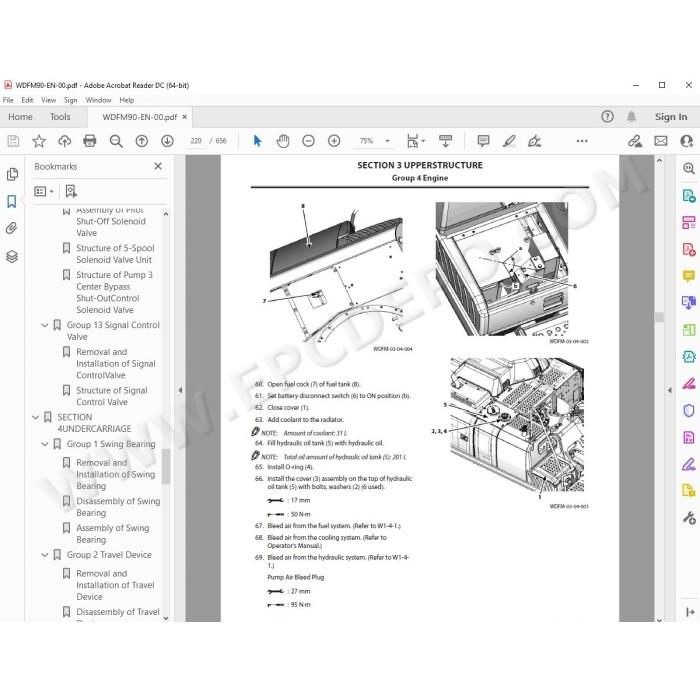Collapse the left navigation pane arrow
Screen dimensions: 700x700
tap(180, 390)
